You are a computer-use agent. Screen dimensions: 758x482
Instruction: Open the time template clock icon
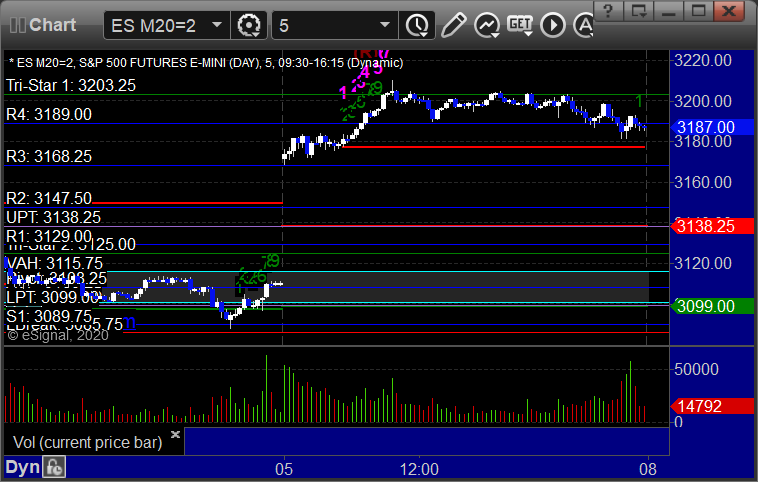(x=417, y=25)
